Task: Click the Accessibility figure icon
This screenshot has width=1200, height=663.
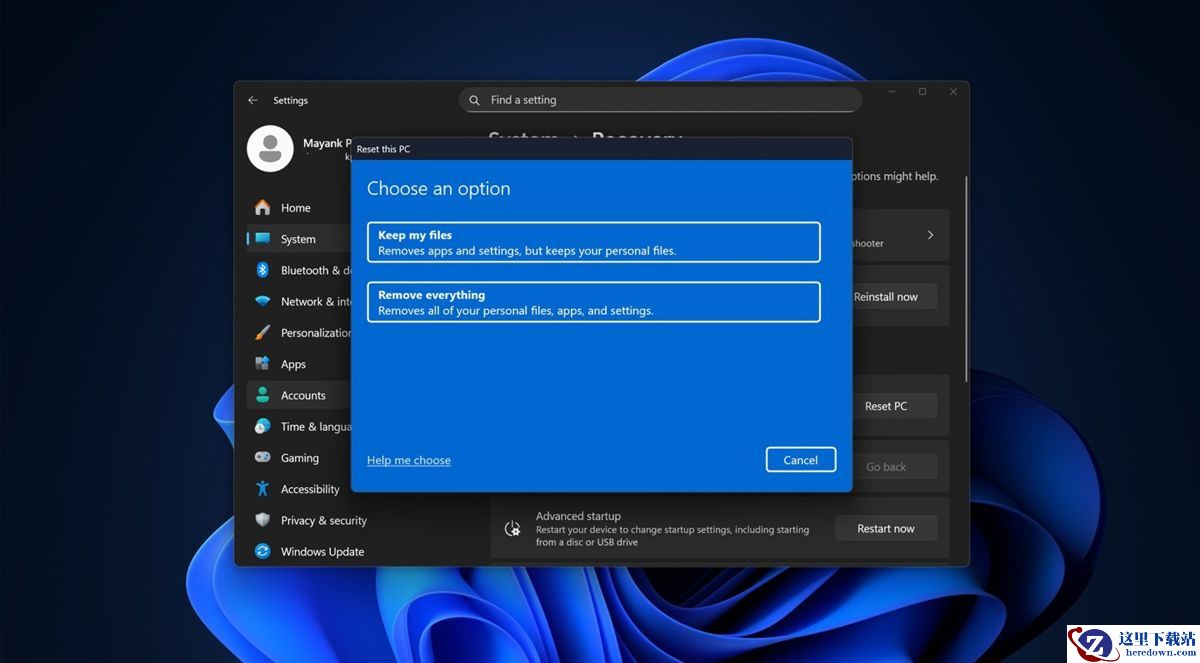Action: (262, 488)
